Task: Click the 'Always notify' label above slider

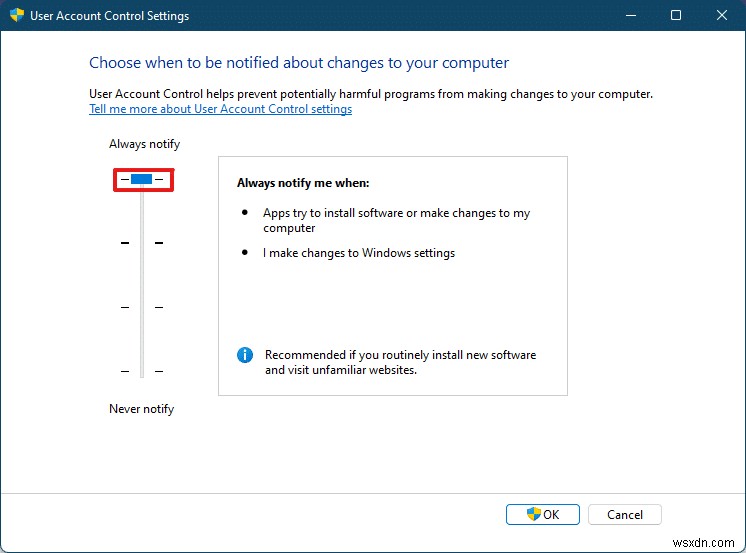Action: [145, 144]
